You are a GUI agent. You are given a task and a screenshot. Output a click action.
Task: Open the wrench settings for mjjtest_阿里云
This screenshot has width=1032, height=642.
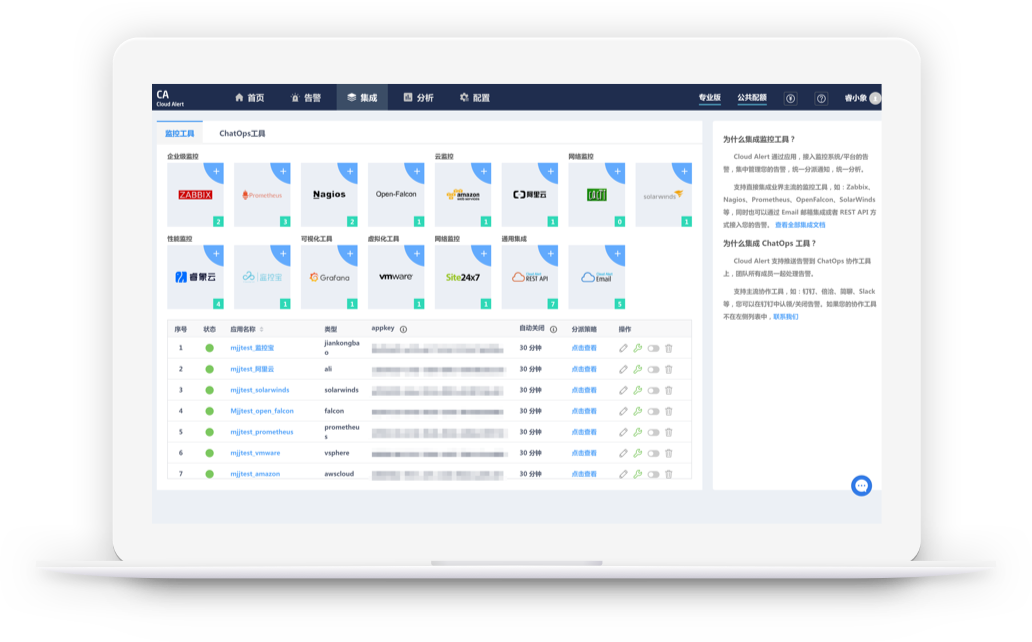[638, 369]
